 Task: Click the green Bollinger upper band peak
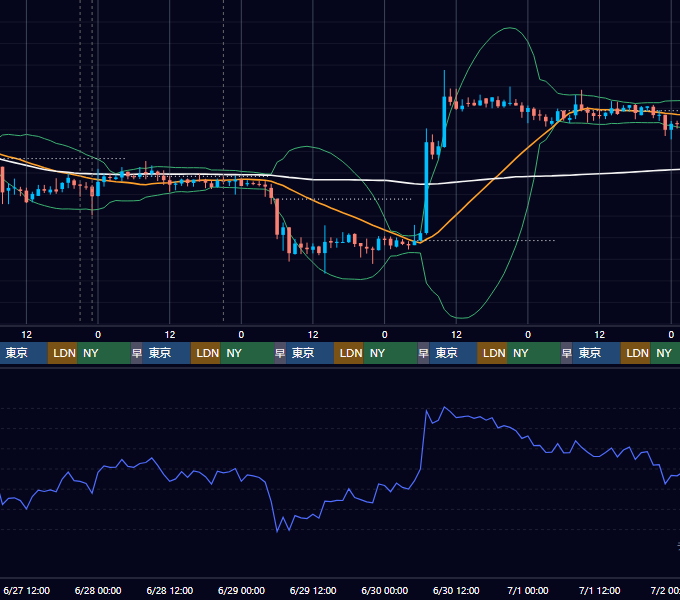(510, 28)
